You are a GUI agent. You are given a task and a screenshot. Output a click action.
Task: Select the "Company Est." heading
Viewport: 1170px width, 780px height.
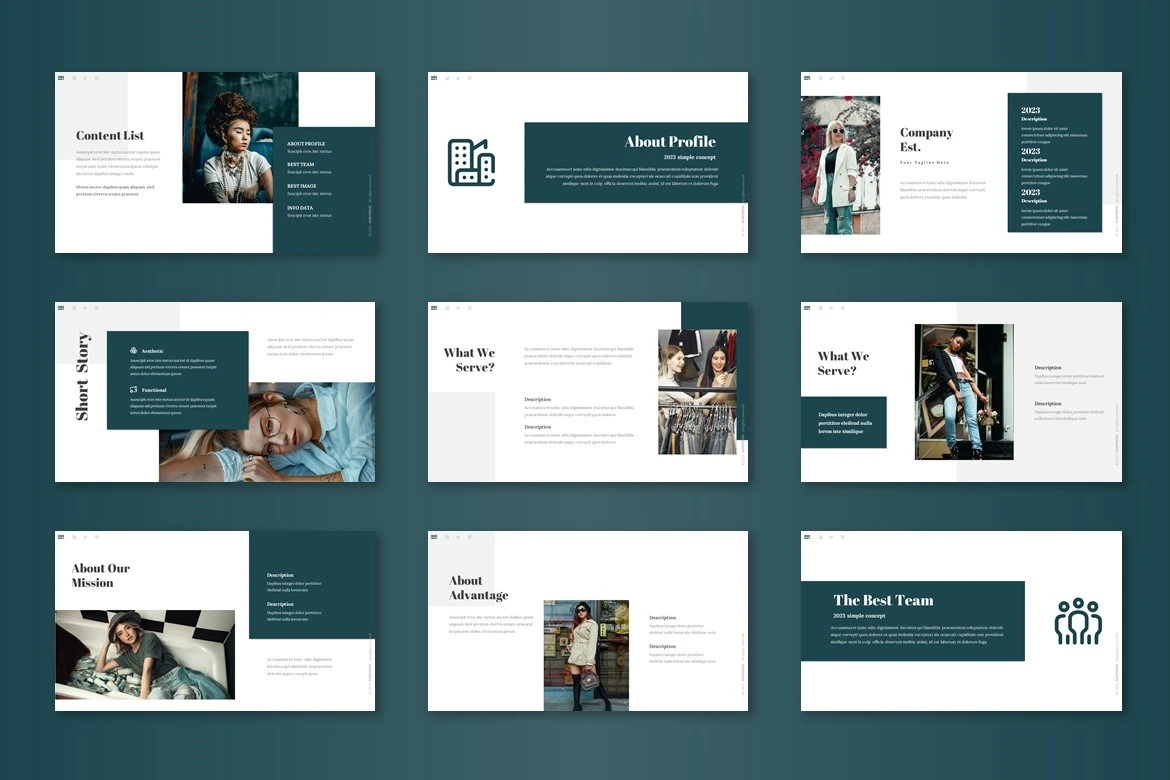click(x=926, y=139)
